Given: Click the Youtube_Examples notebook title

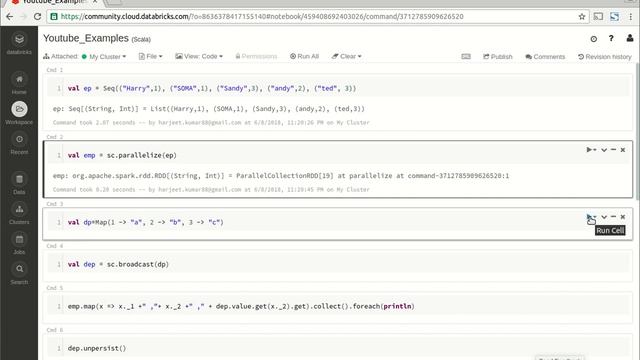Looking at the screenshot, I should [86, 38].
